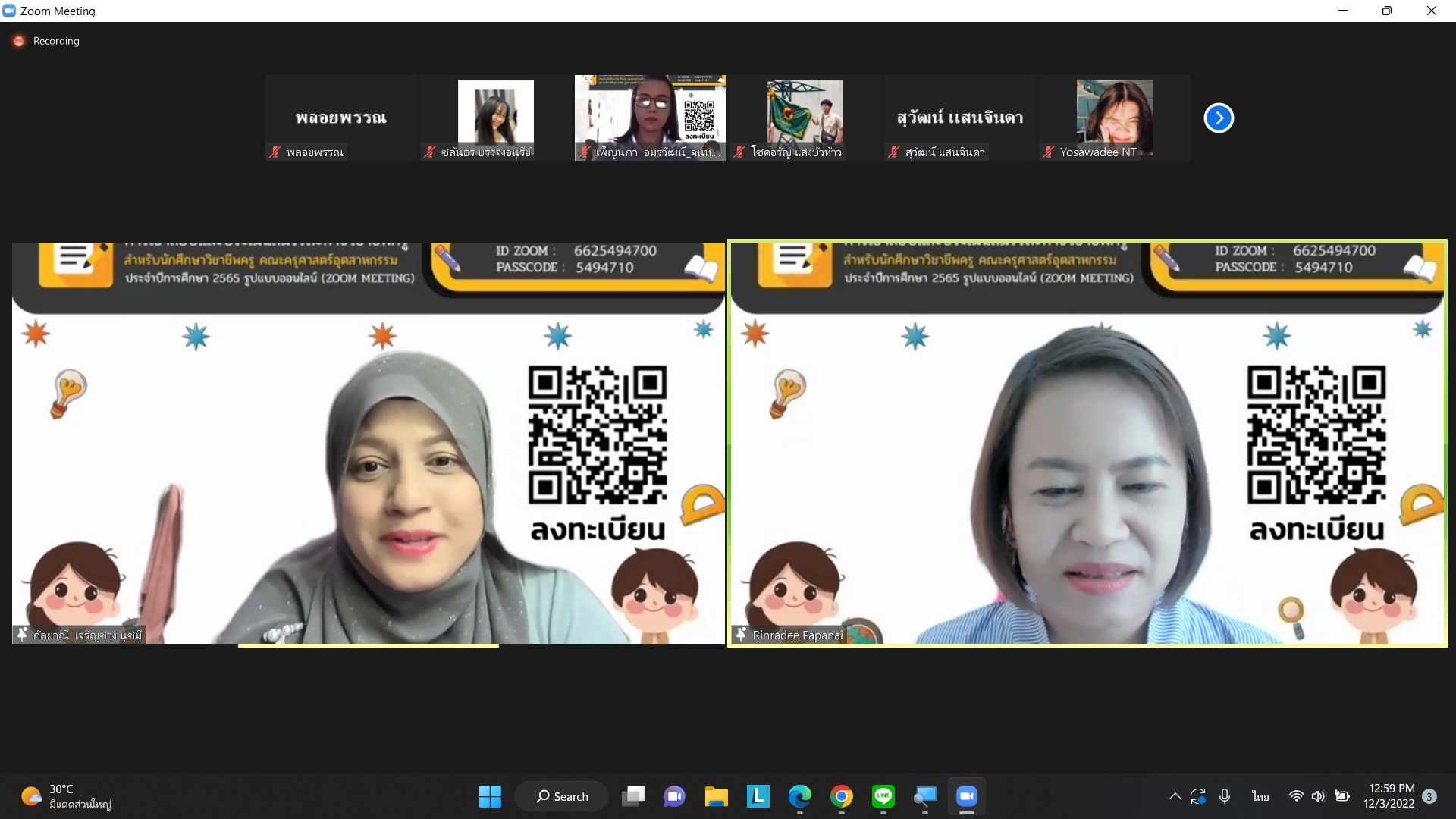Open the notification badge showing 3
Viewport: 1456px width, 819px height.
[1429, 796]
